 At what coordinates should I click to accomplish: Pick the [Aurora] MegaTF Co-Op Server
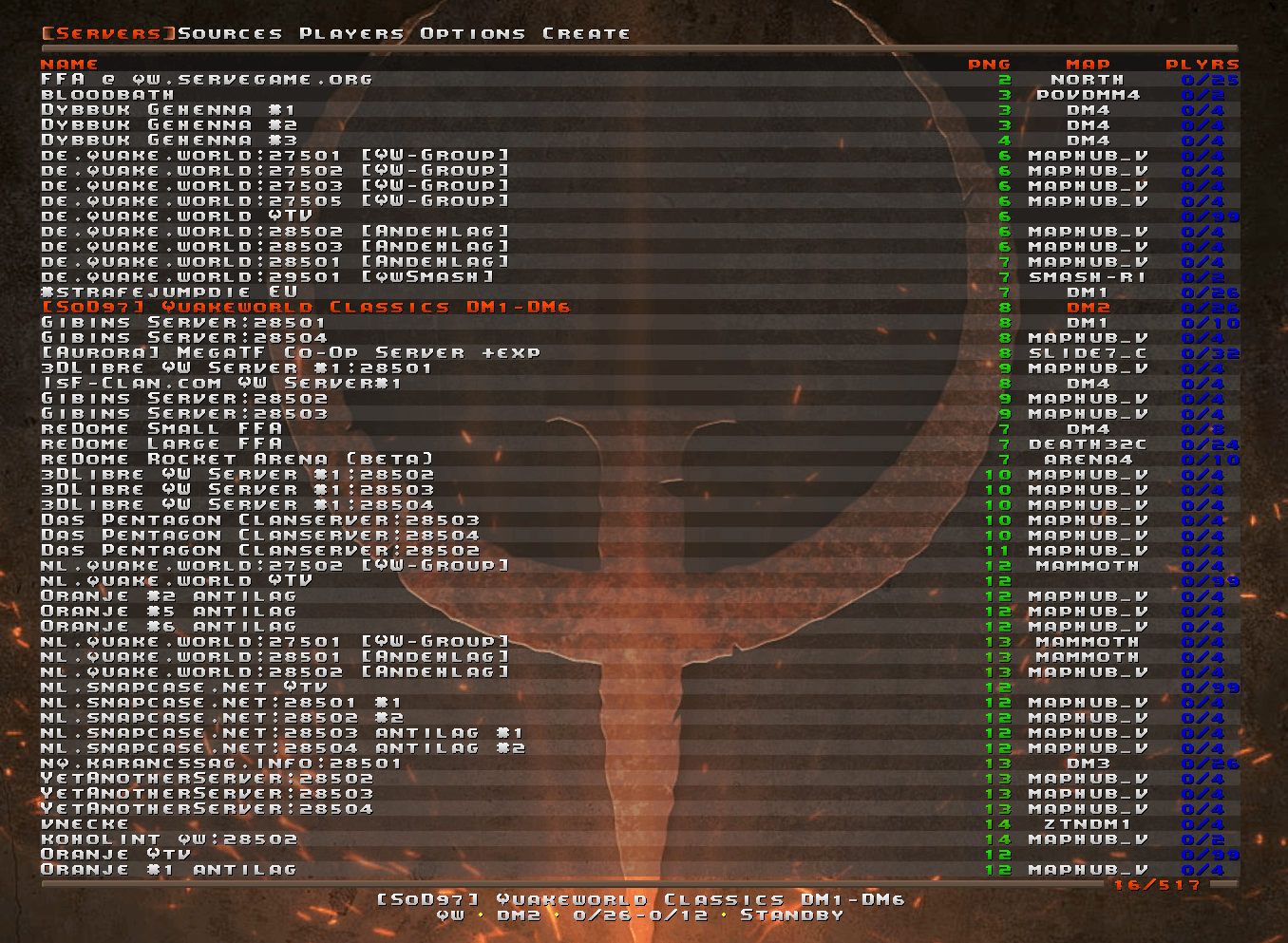[x=290, y=353]
